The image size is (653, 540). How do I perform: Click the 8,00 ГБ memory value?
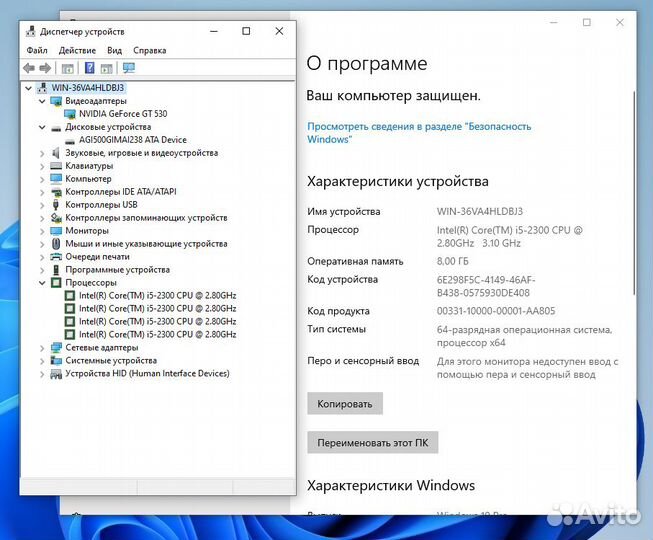click(x=453, y=261)
